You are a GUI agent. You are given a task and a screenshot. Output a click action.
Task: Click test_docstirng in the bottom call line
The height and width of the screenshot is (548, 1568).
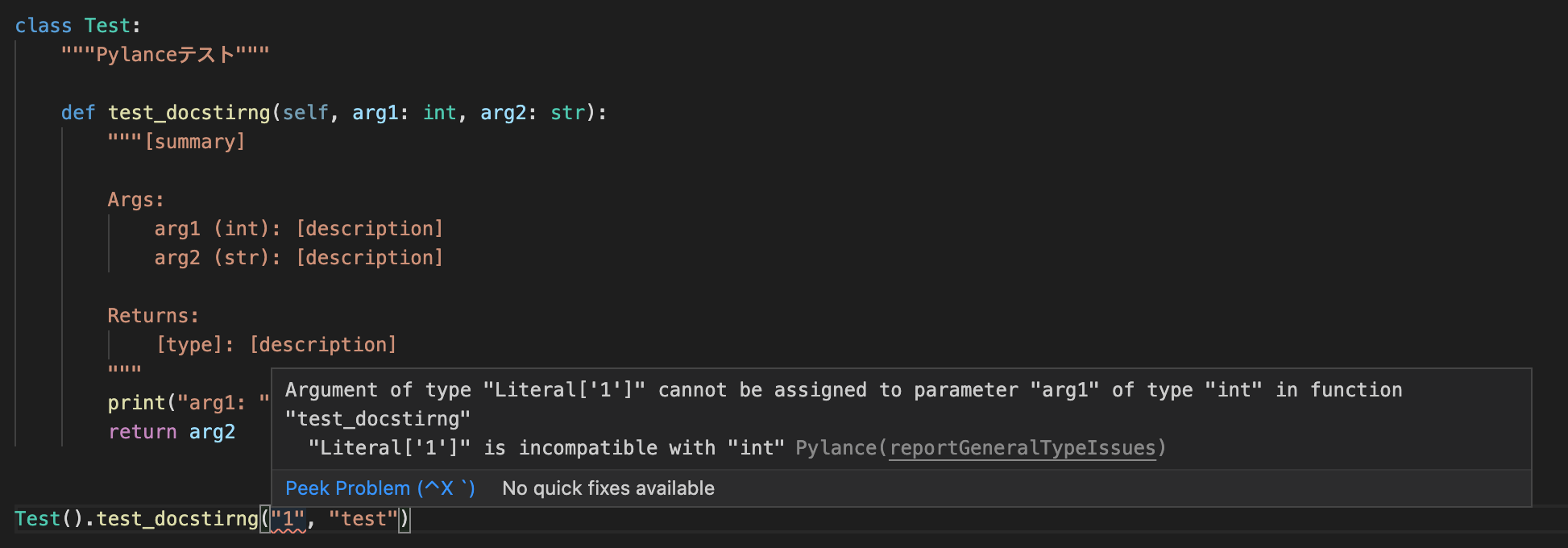tap(177, 519)
